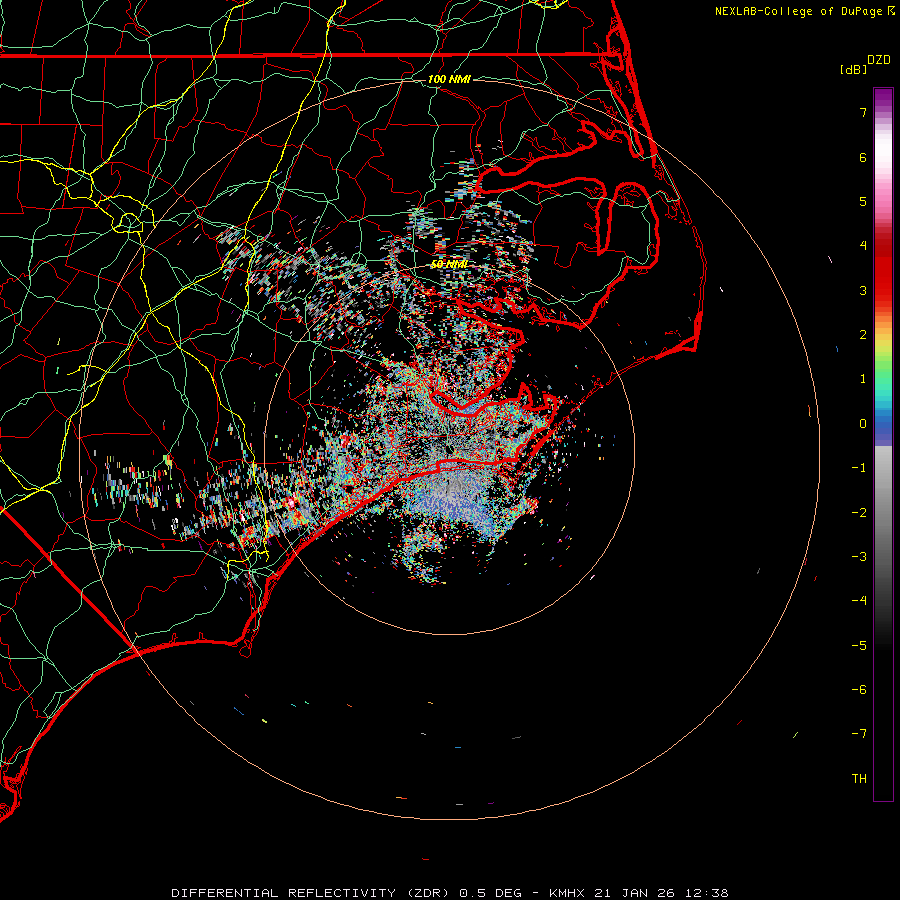Click the 50 NMI range ring label
This screenshot has width=900, height=900.
[449, 264]
